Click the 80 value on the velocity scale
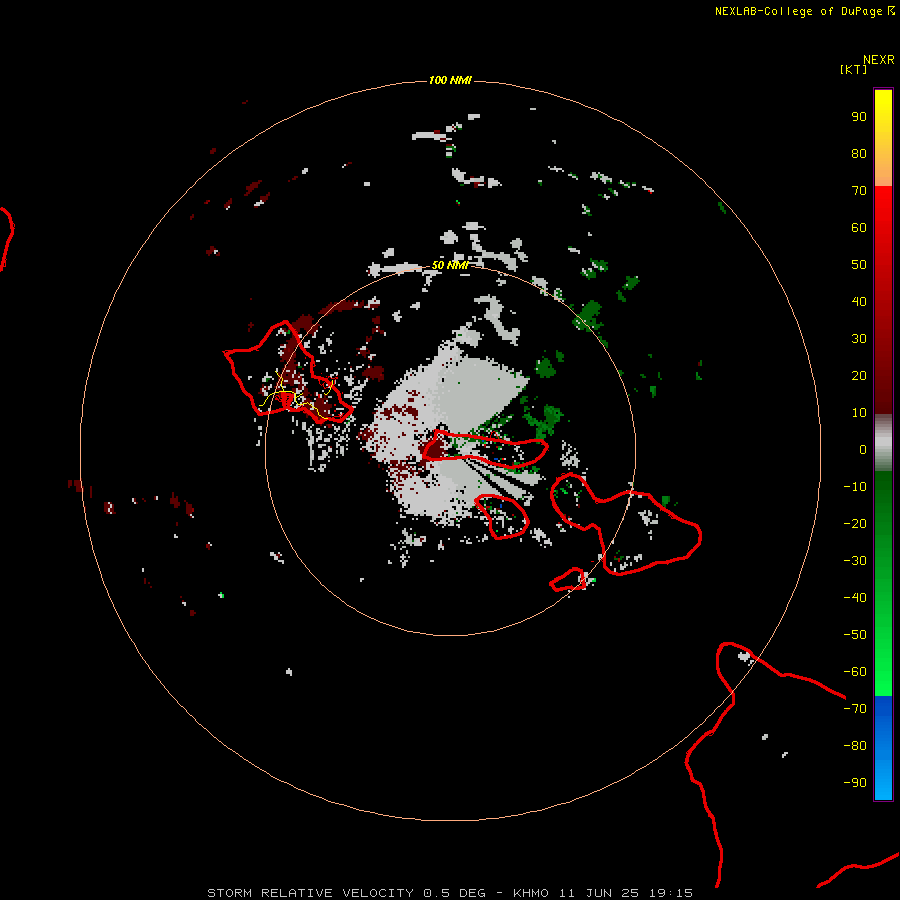Screen dimensions: 900x900 tap(859, 153)
